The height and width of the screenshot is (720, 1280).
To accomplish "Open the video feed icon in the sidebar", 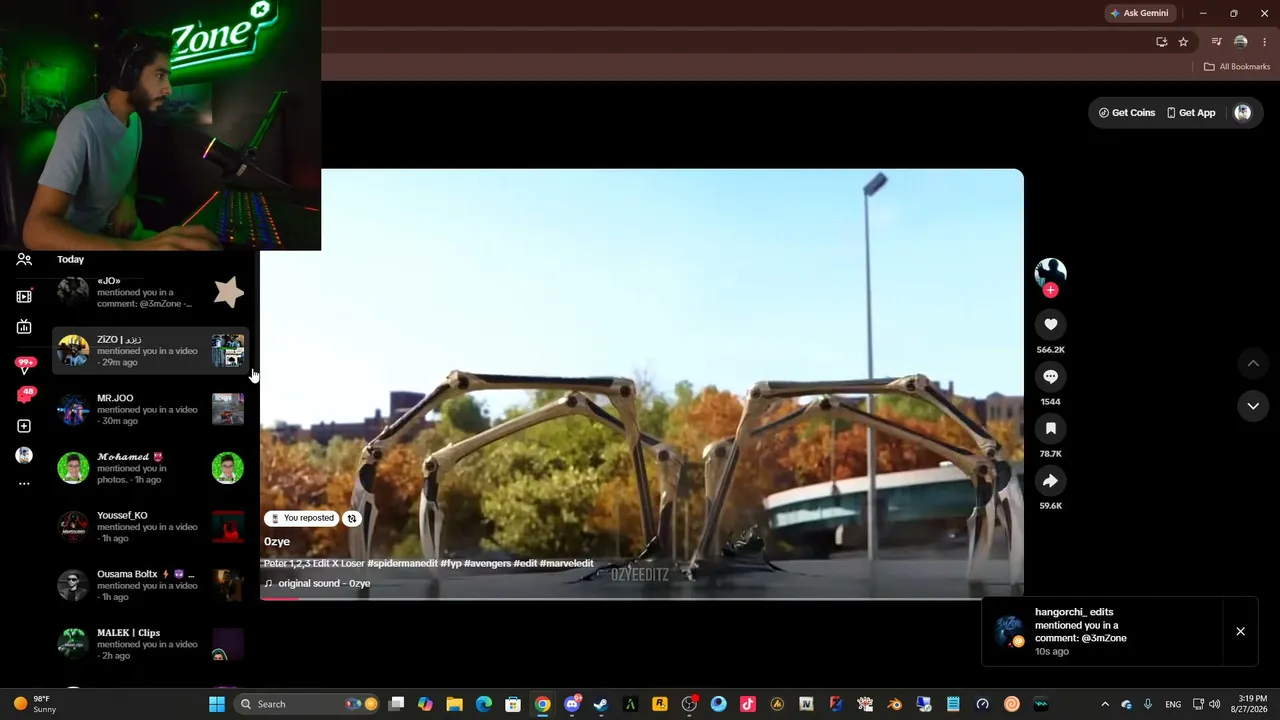I will click(24, 296).
